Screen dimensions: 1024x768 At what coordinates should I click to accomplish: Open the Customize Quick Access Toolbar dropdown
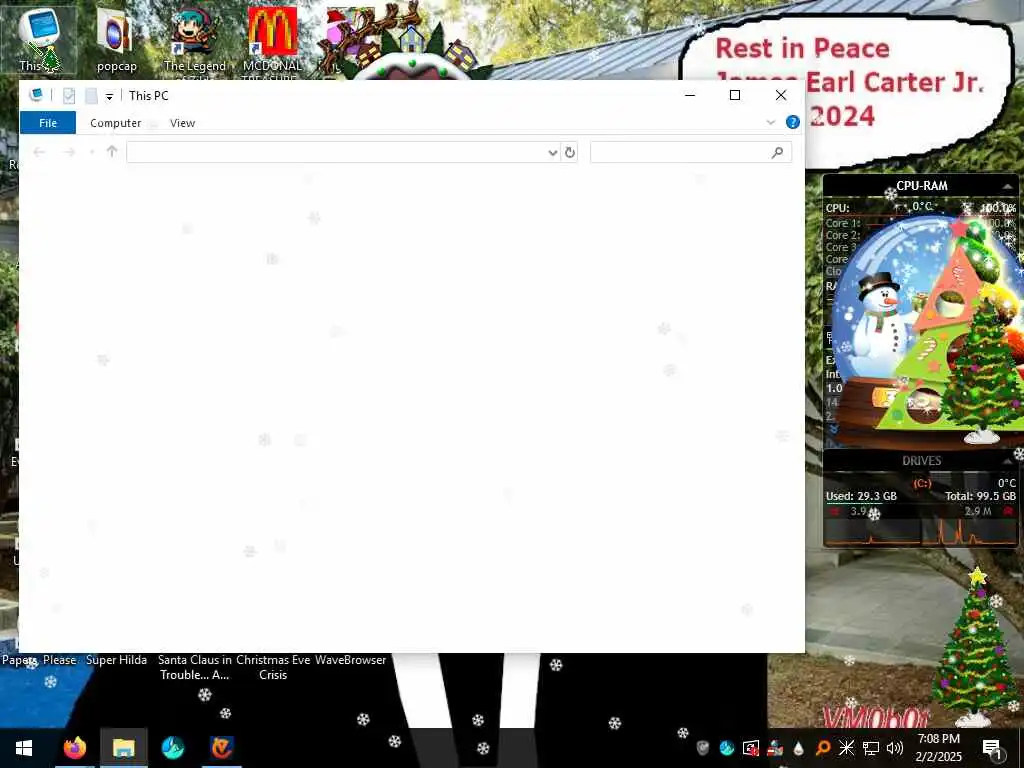point(109,97)
